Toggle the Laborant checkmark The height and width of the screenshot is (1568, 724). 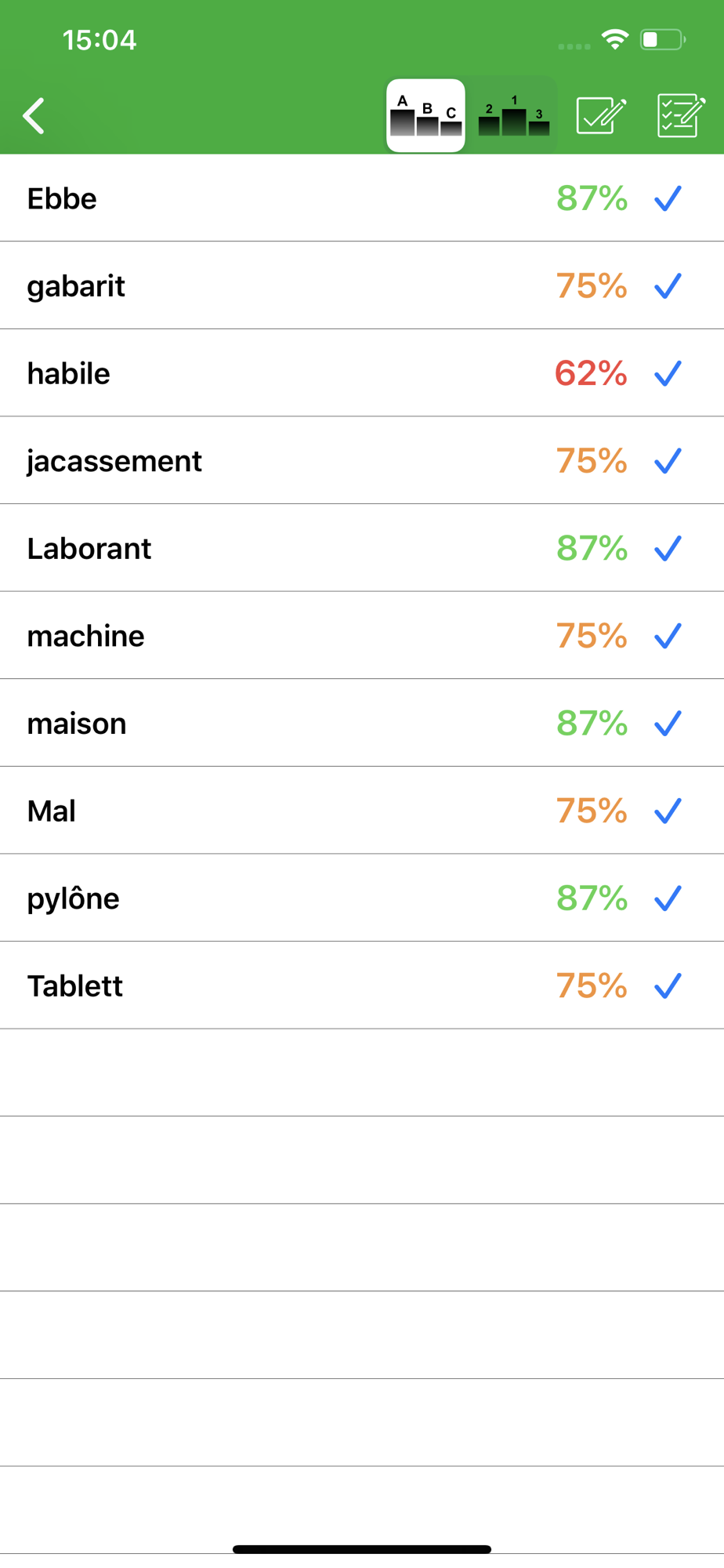tap(668, 549)
